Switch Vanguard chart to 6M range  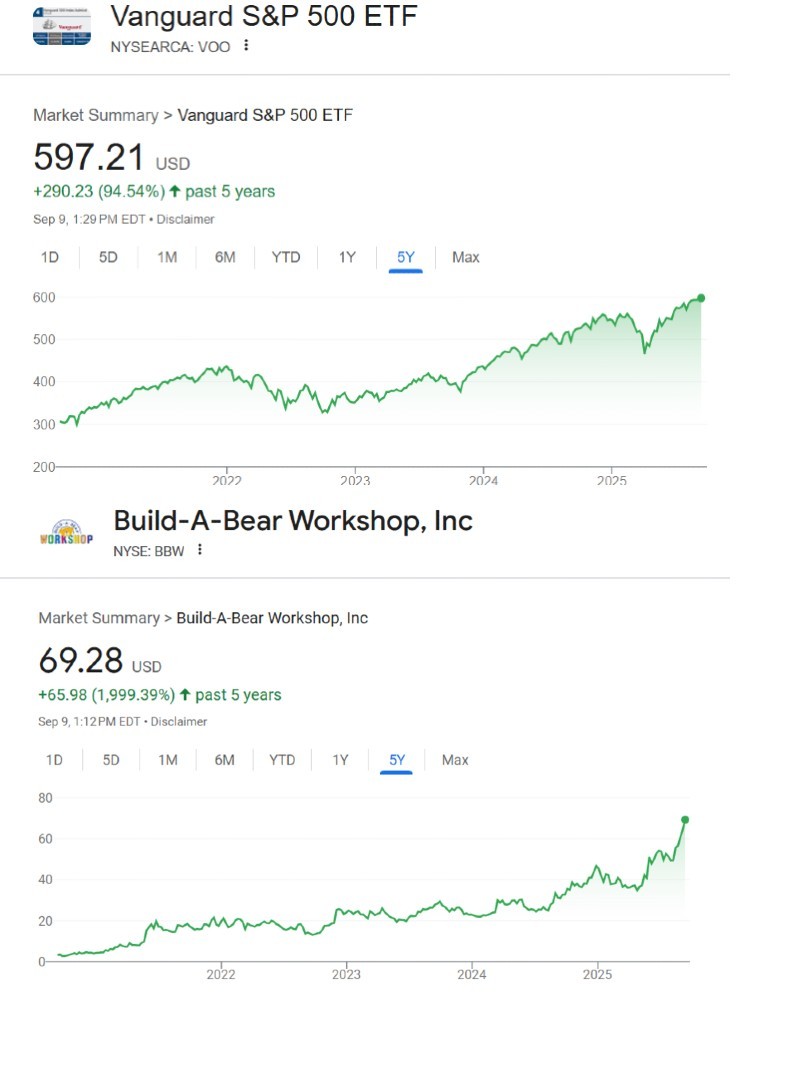(x=225, y=257)
